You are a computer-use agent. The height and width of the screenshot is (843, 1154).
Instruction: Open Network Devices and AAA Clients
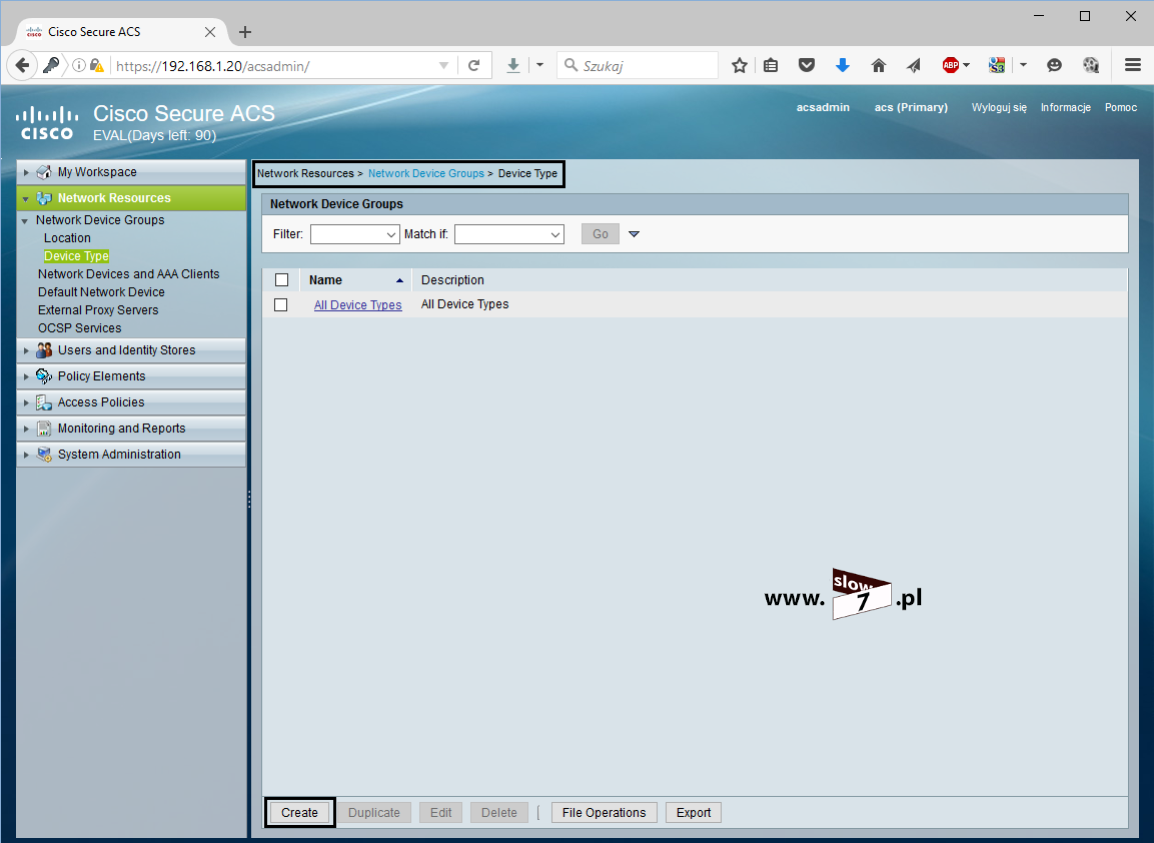coord(129,274)
